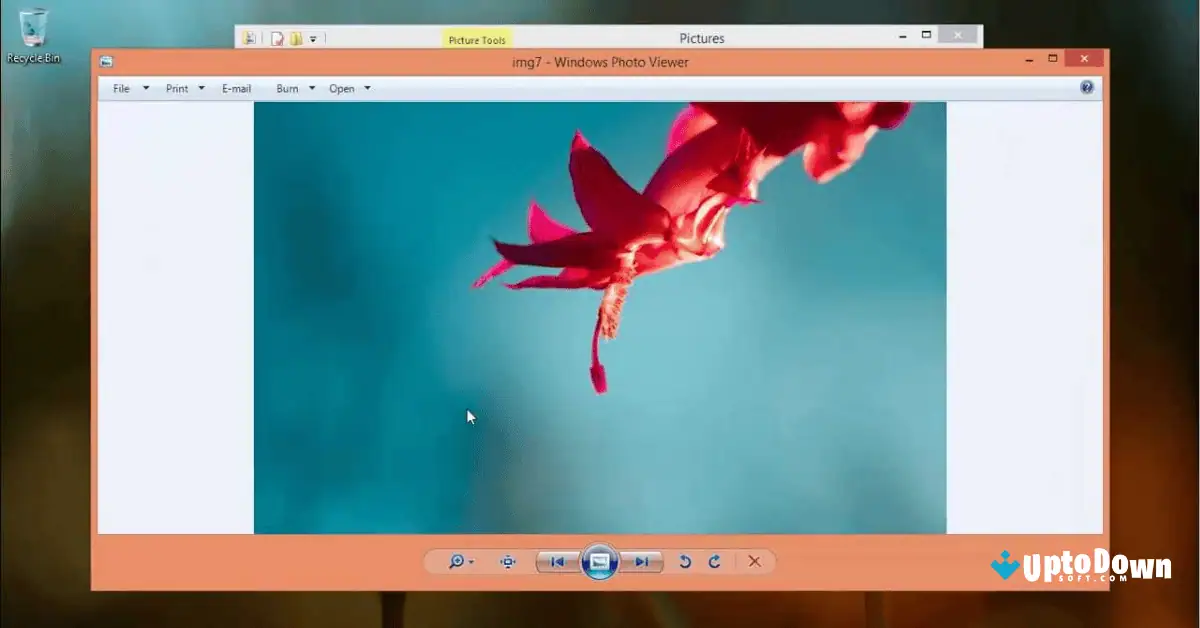Open the Print menu options
This screenshot has height=628, width=1200.
point(179,88)
